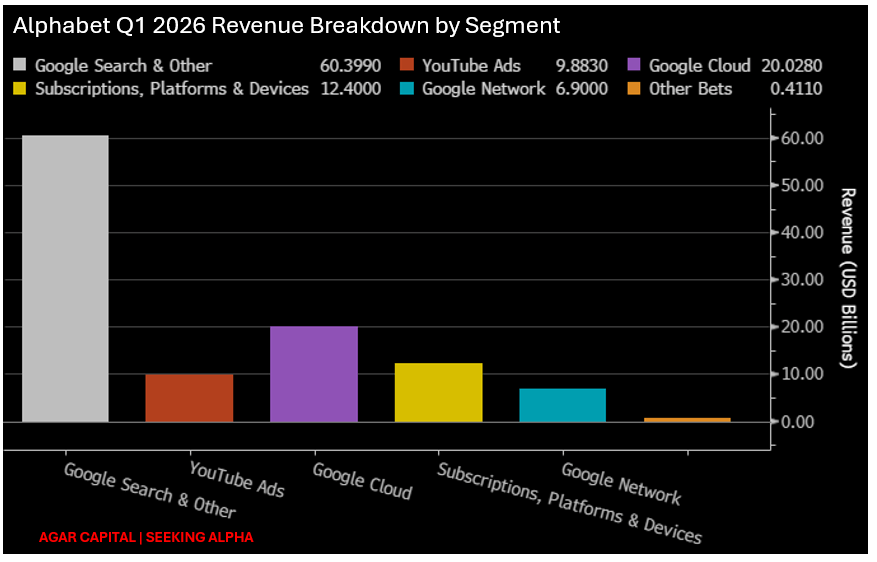877x562 pixels.
Task: Select the red-orange YouTube Ads bar
Action: pos(190,398)
